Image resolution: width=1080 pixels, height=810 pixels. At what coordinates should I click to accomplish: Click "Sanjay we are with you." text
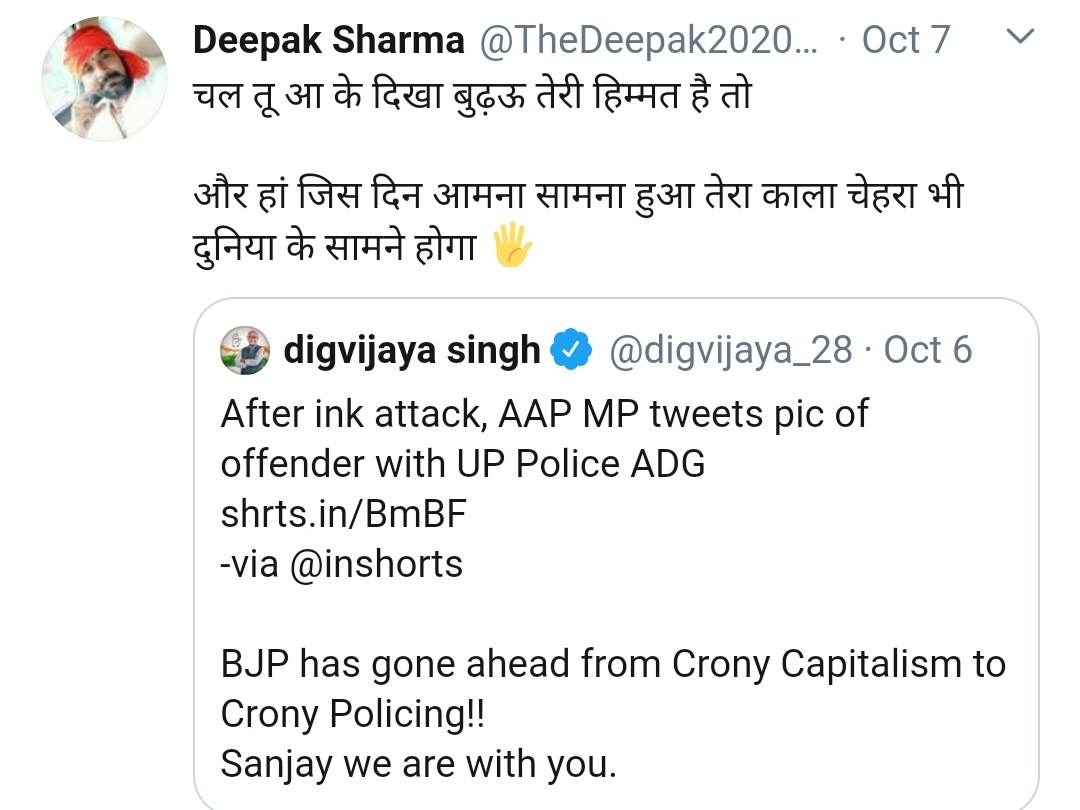tap(418, 764)
